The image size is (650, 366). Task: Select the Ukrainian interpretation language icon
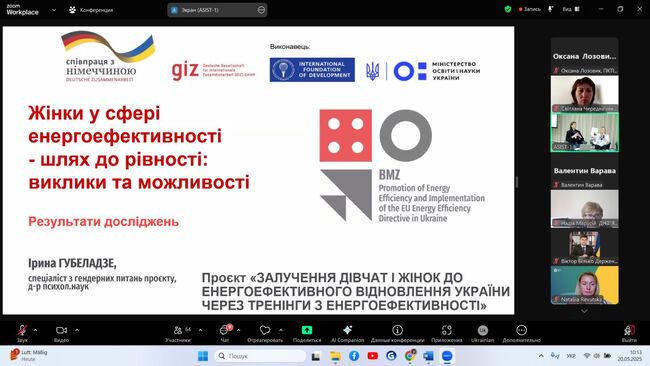coord(483,330)
